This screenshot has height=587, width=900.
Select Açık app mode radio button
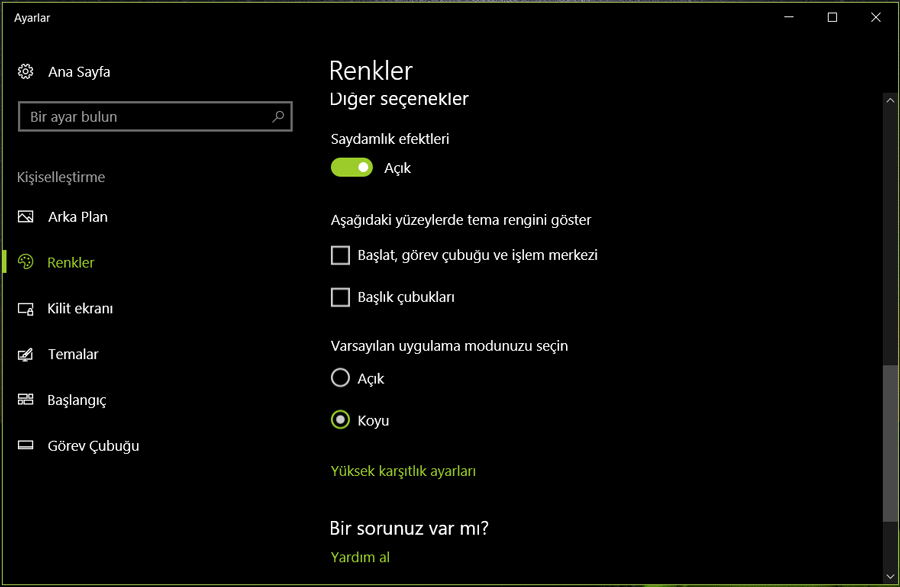(340, 378)
